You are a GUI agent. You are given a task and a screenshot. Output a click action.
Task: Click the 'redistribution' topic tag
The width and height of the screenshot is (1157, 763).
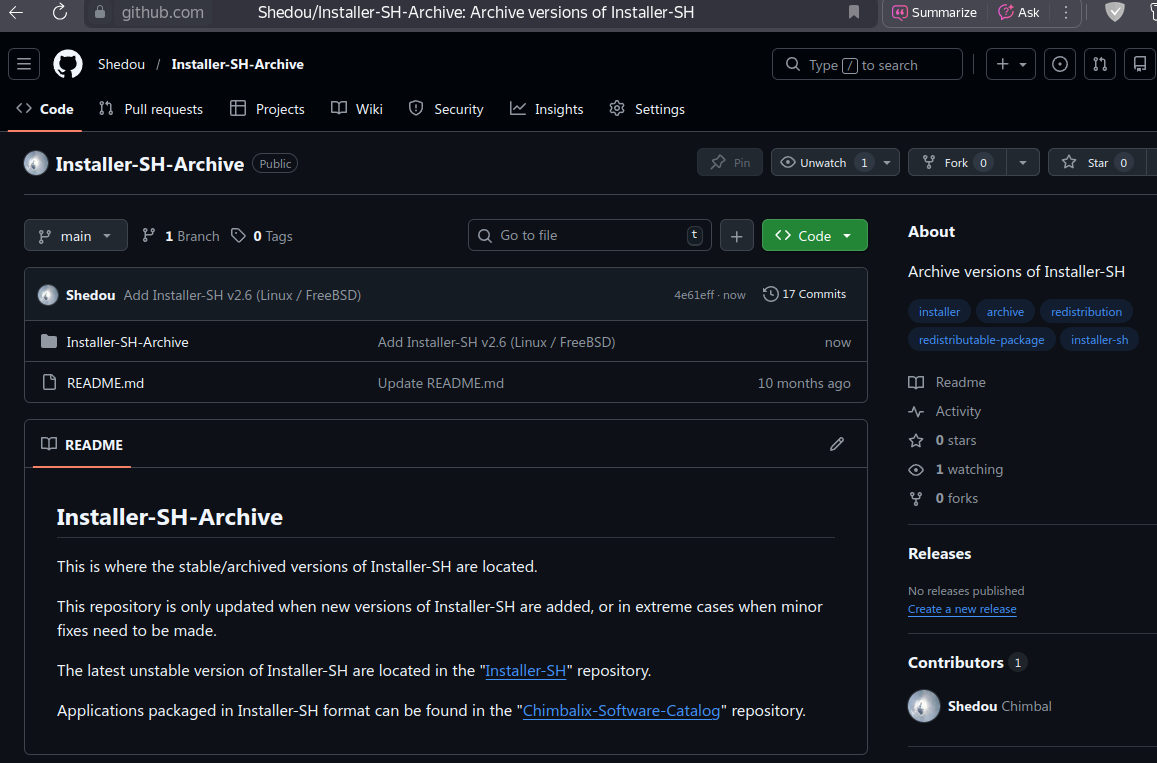click(1086, 311)
